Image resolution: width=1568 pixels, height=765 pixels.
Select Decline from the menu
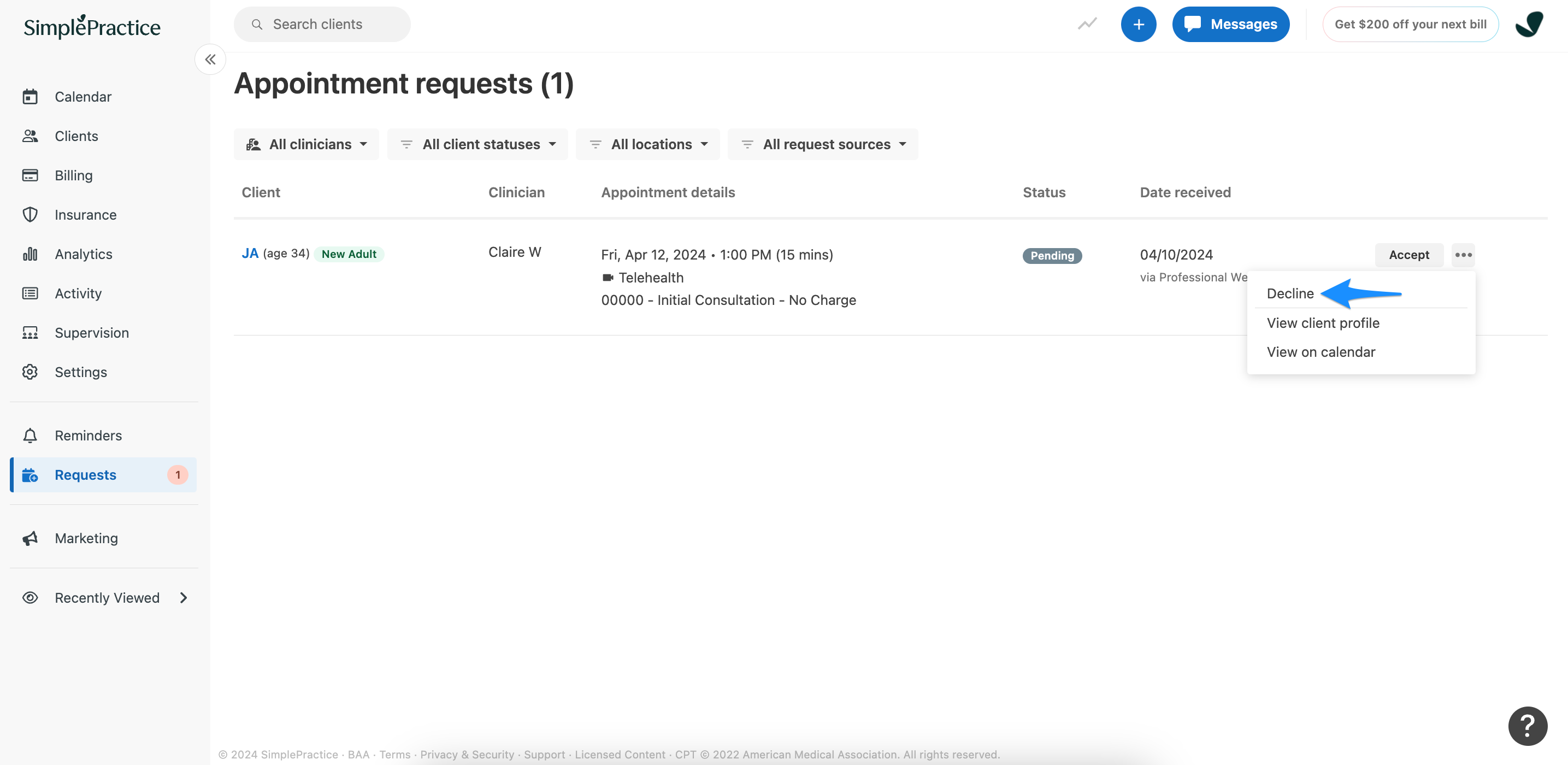[1289, 293]
